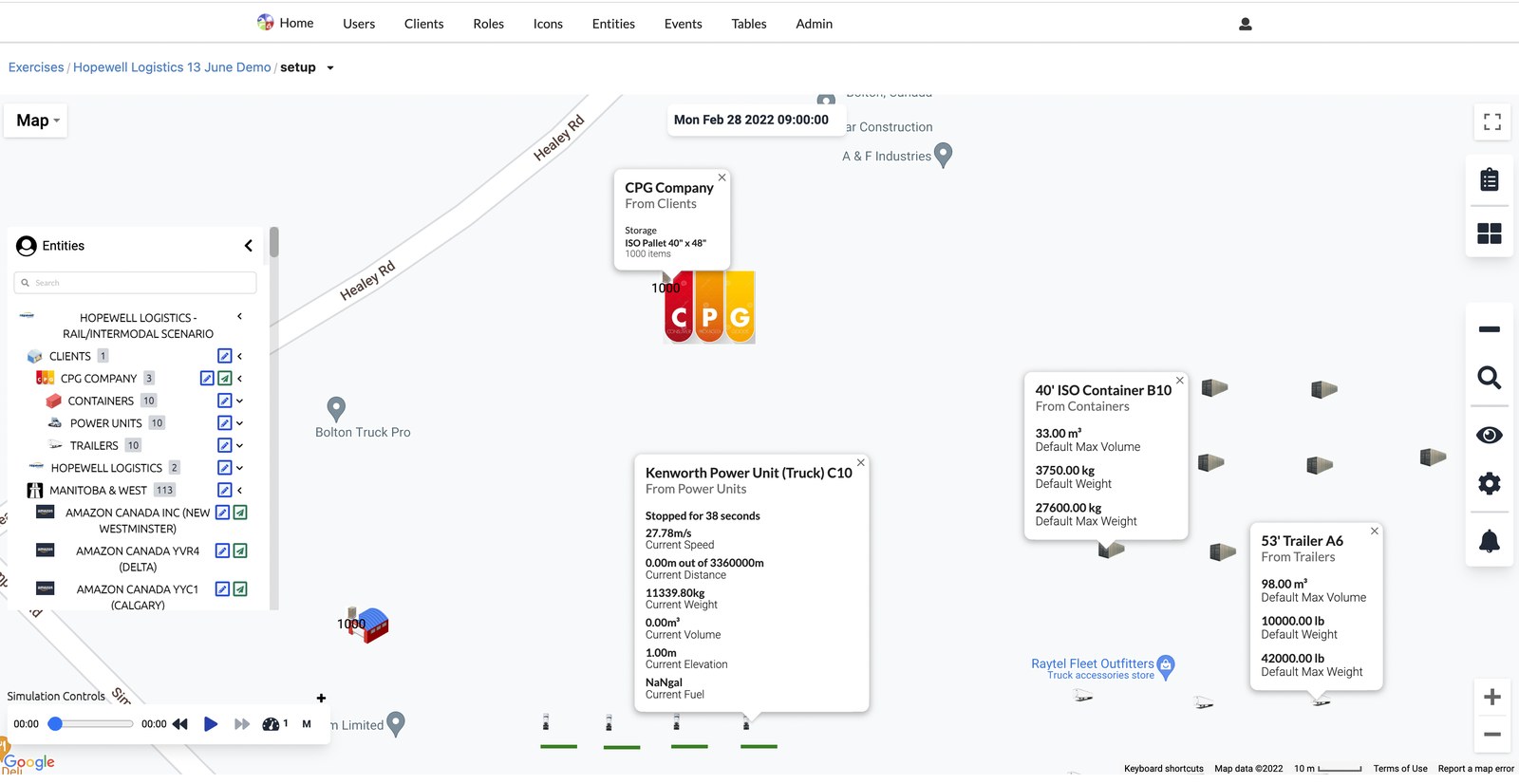
Task: Expand the CONTAINERS tree node
Action: tap(240, 401)
